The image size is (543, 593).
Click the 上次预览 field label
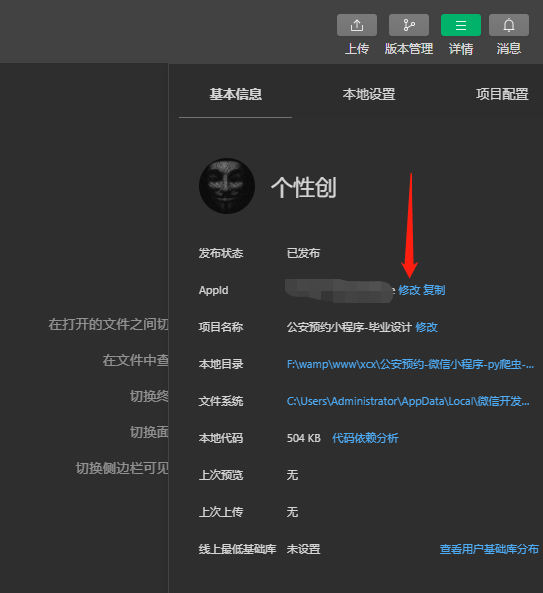pyautogui.click(x=221, y=475)
